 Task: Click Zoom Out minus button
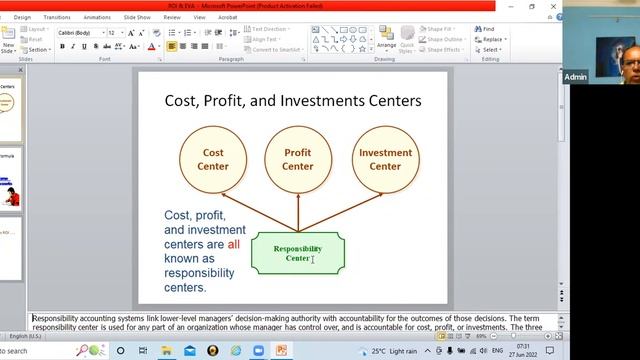coord(494,336)
